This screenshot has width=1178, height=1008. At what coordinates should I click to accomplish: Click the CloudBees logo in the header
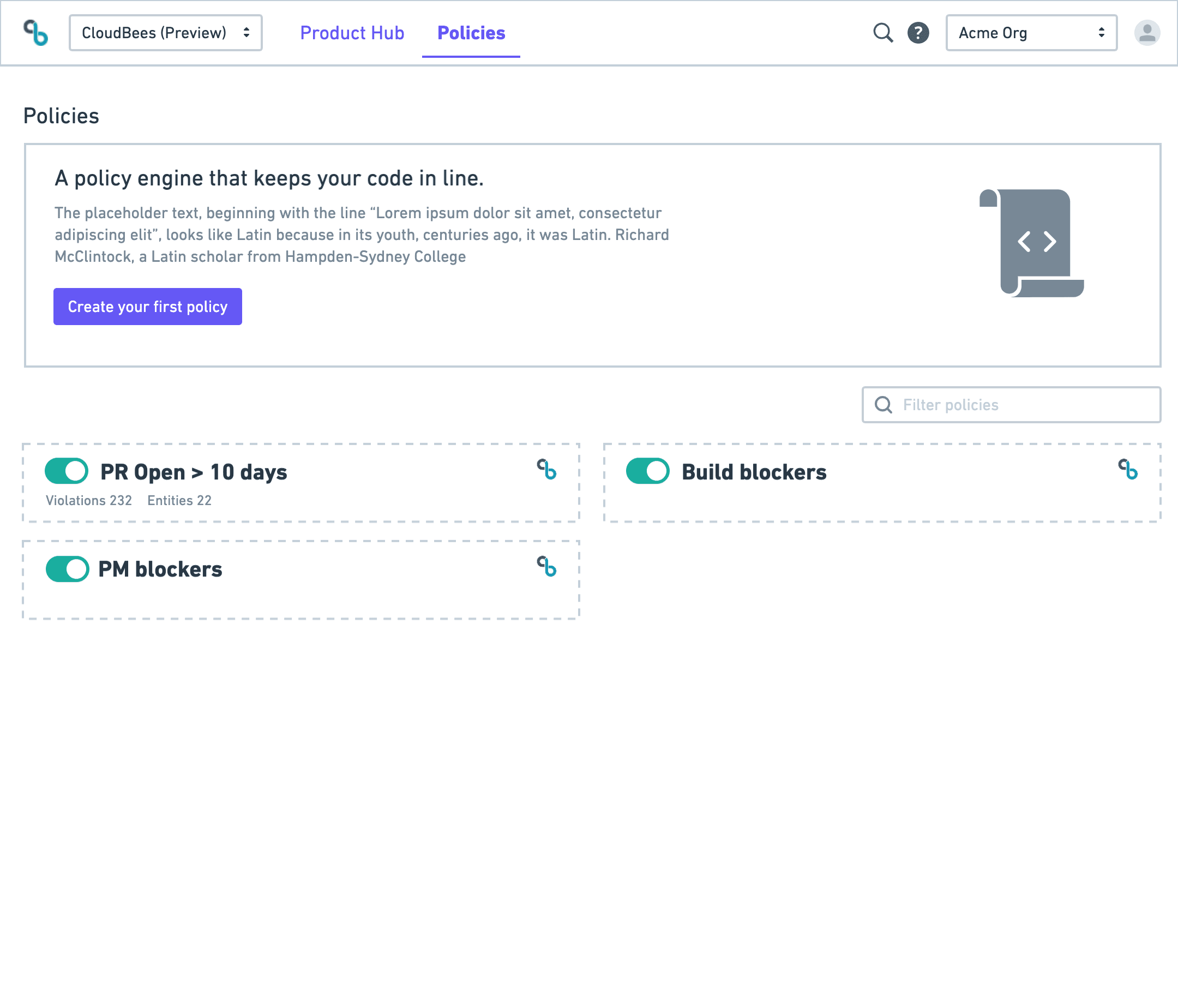[36, 33]
